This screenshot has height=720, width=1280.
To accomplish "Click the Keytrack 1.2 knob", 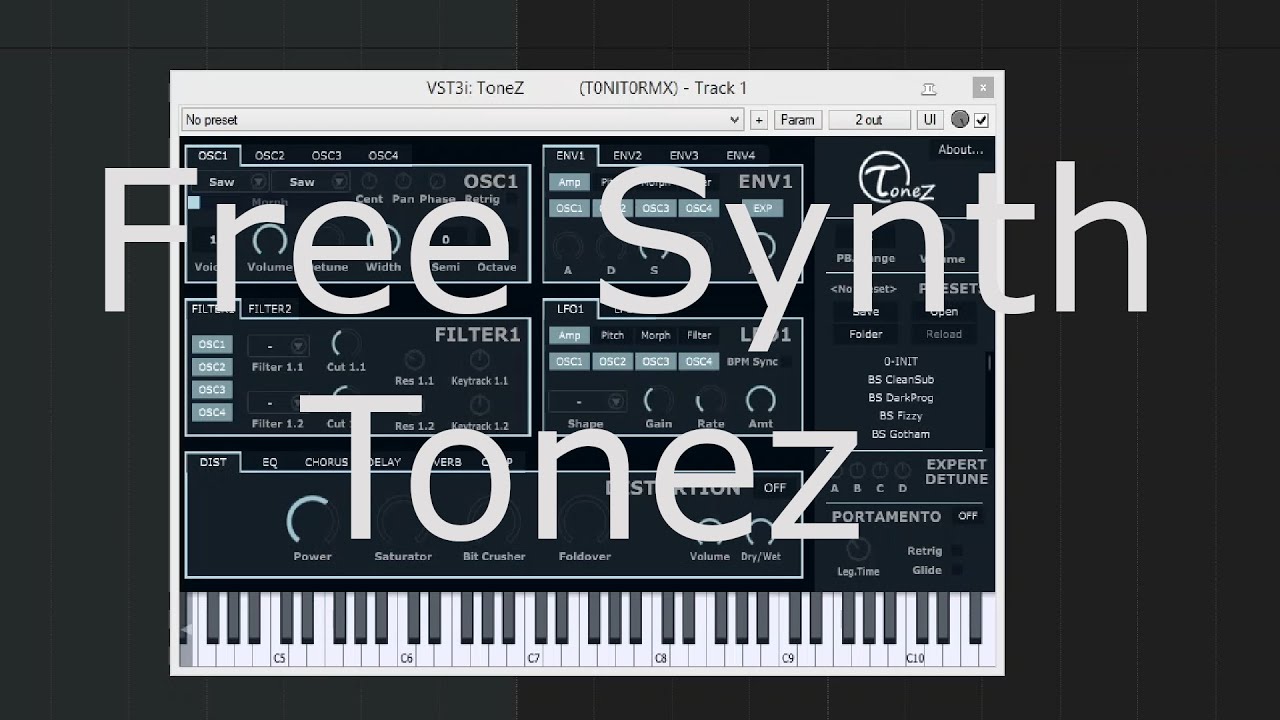I will [479, 405].
